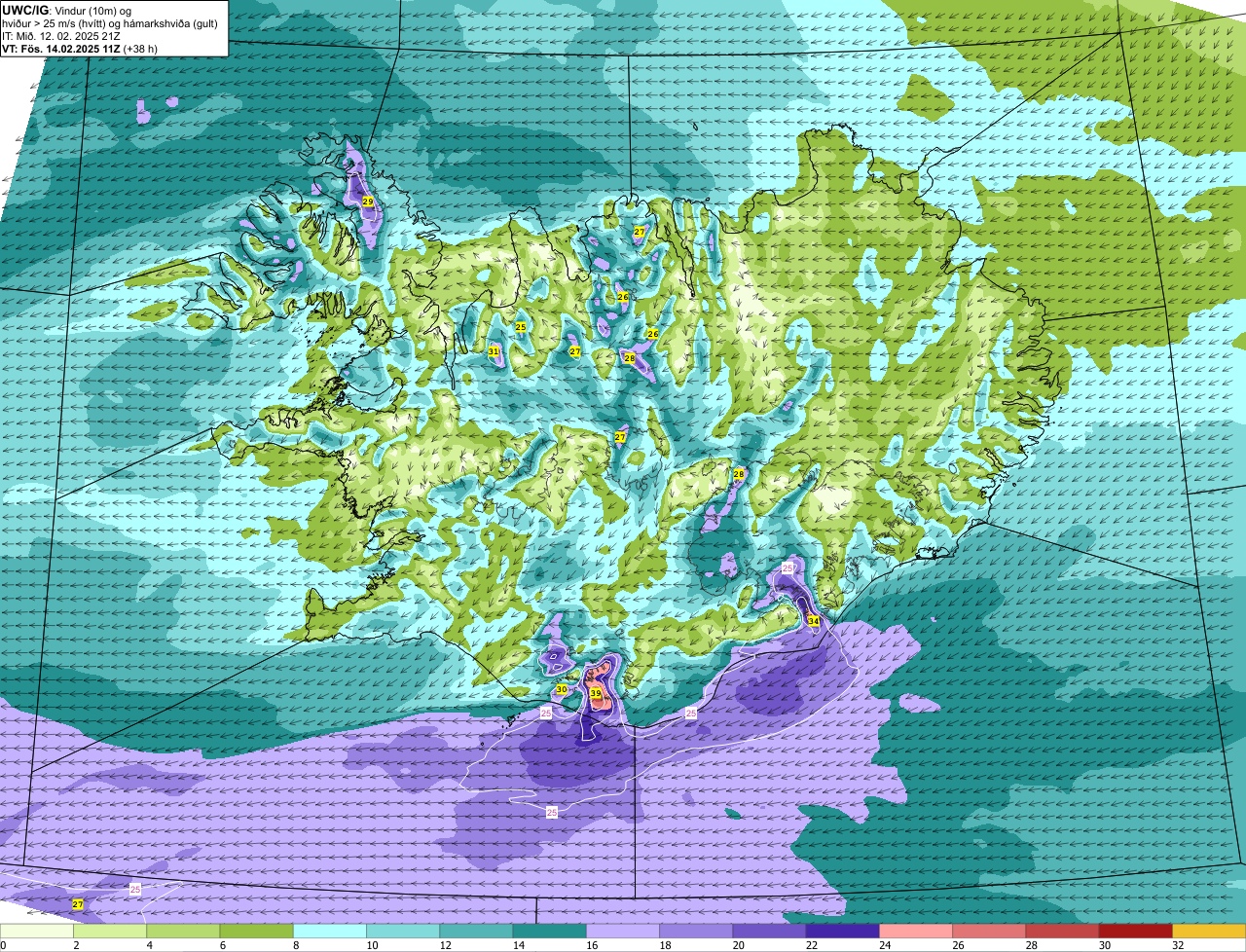Select the olive green 6–8 m/s legend swatch

click(256, 932)
